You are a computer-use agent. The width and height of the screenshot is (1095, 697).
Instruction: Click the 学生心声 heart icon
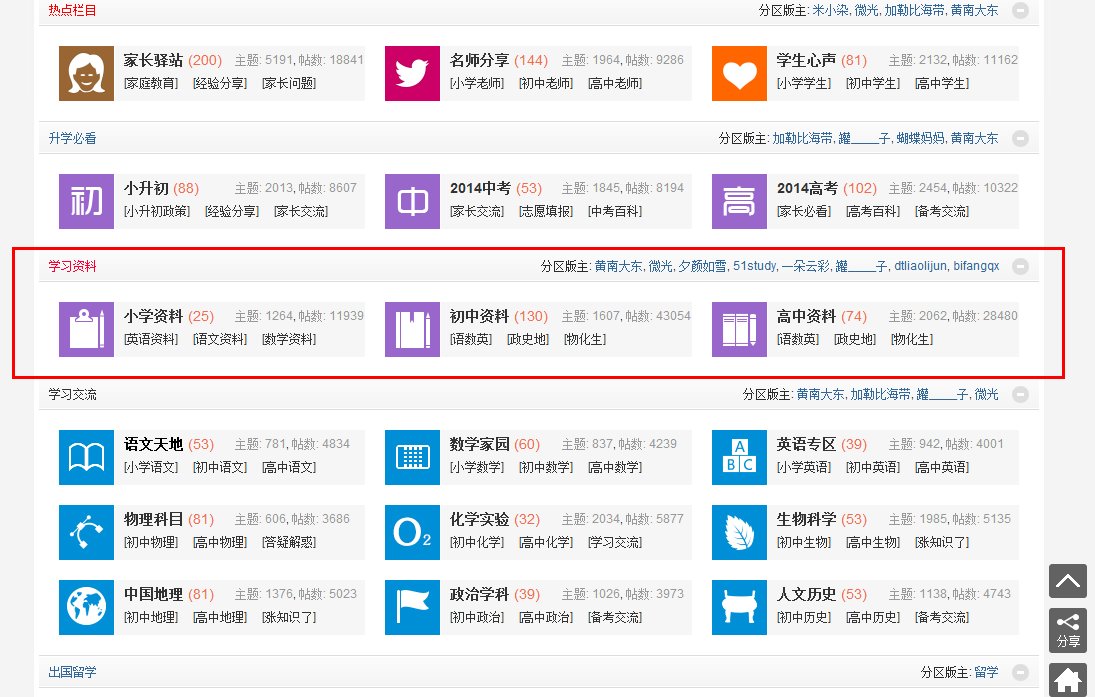(739, 73)
